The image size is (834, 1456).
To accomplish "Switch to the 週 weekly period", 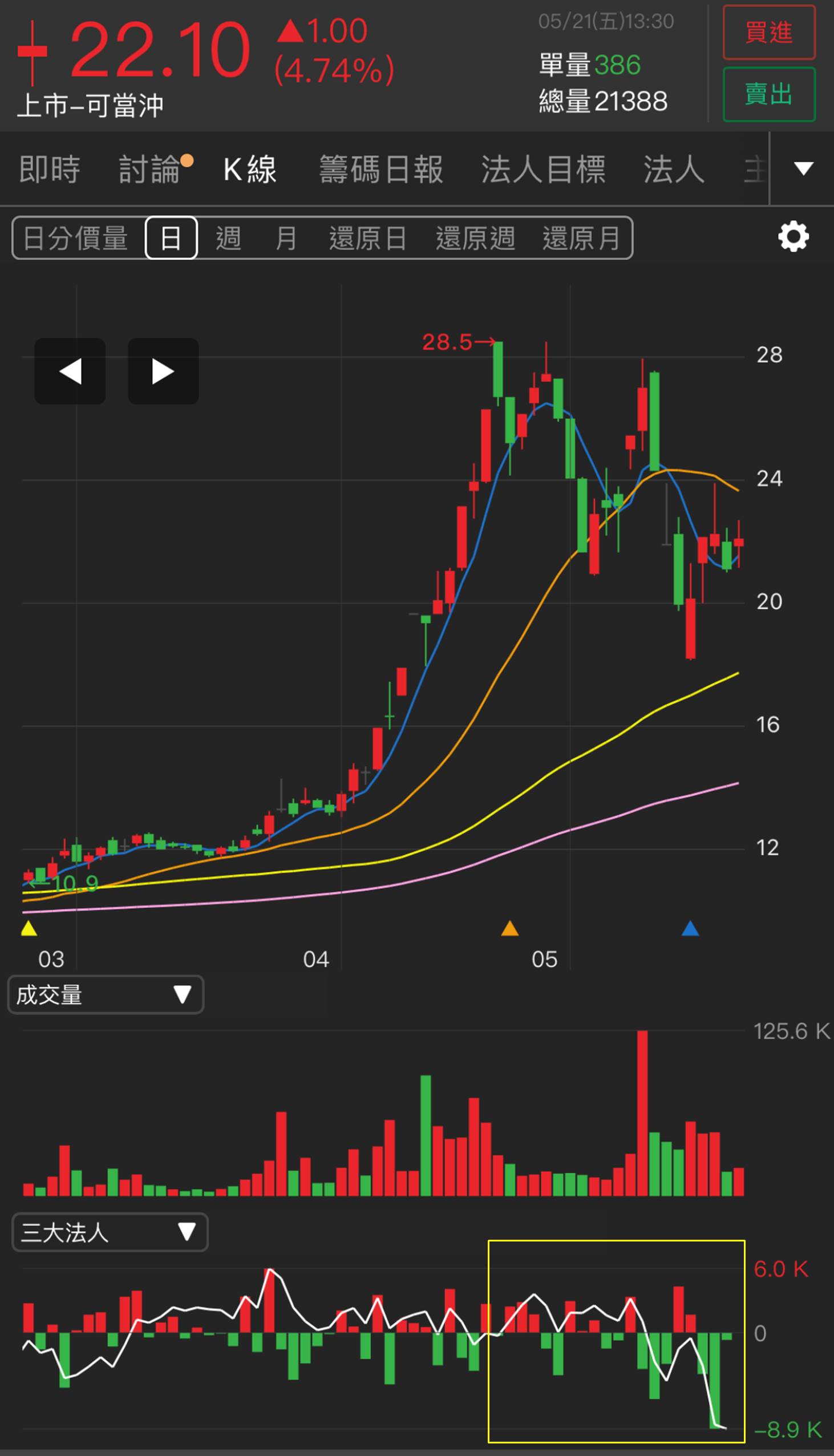I will click(x=228, y=238).
